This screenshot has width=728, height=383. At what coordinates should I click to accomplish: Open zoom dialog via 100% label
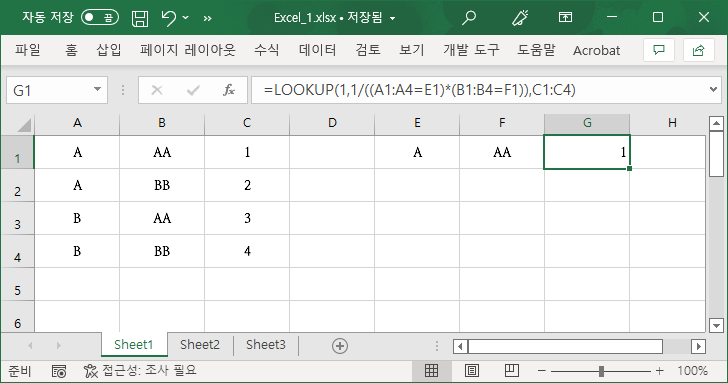[x=693, y=371]
